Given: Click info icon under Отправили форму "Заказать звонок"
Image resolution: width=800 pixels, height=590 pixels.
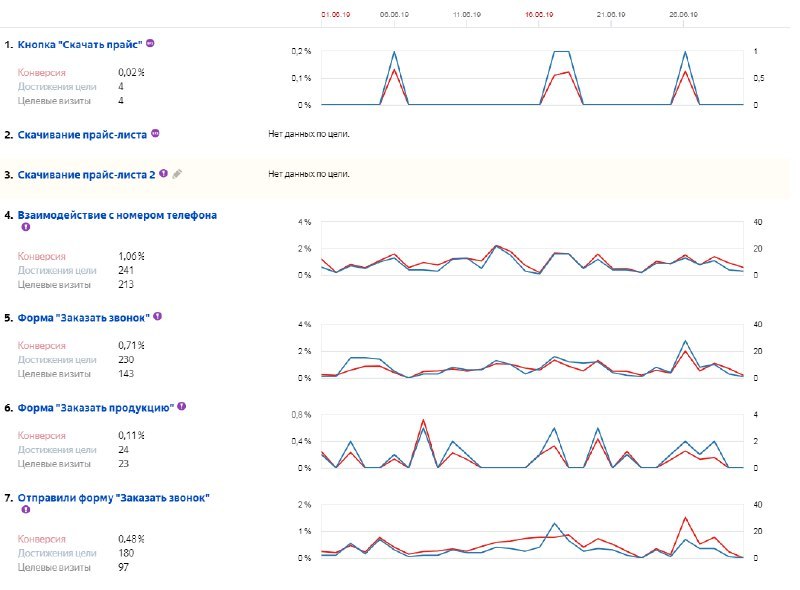Looking at the screenshot, I should (26, 509).
